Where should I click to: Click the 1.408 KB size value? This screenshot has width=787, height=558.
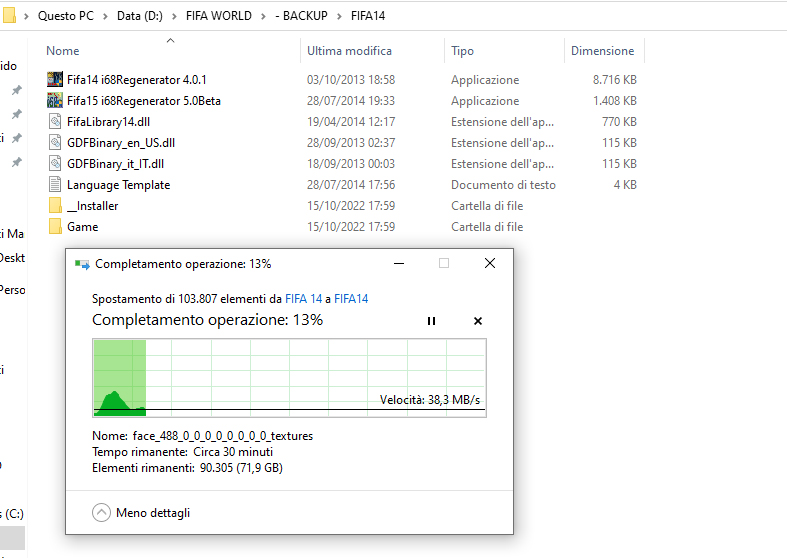coord(614,101)
